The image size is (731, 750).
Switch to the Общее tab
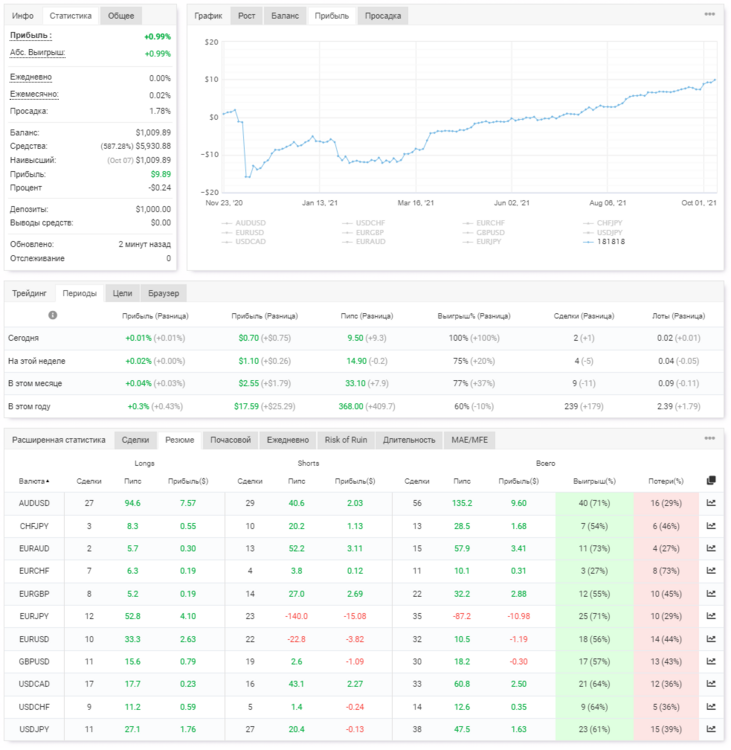pyautogui.click(x=121, y=16)
